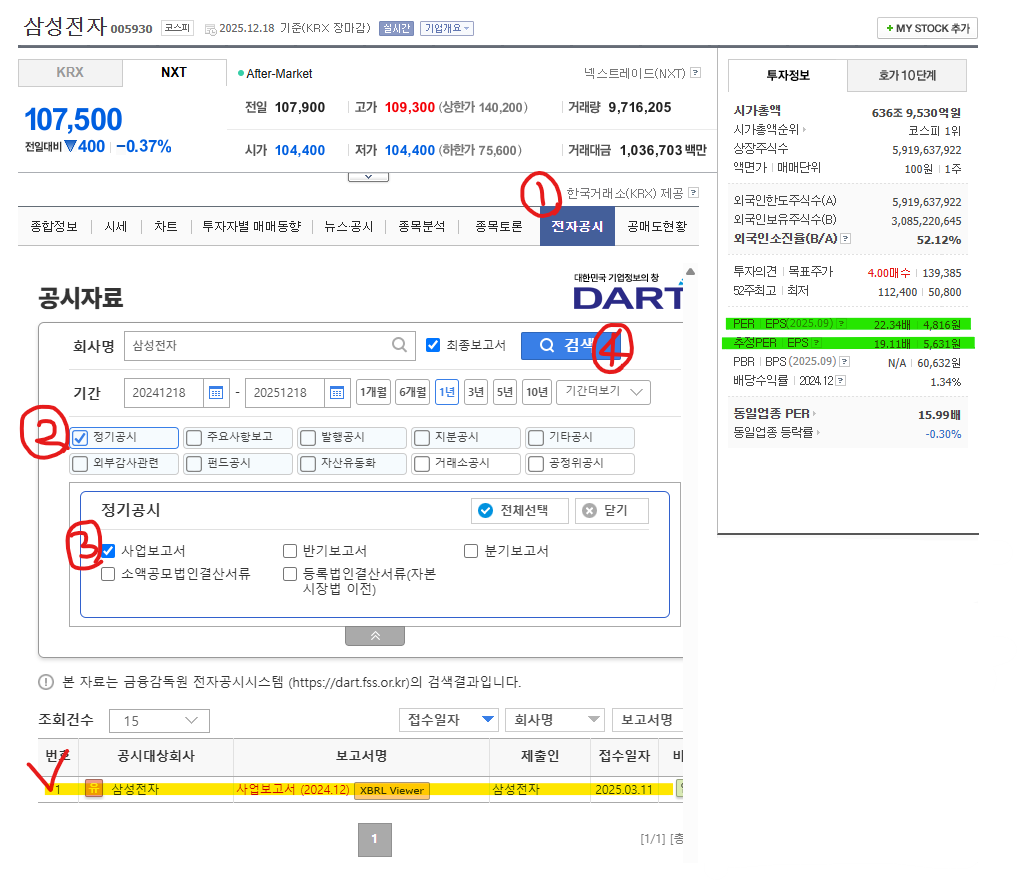
Task: Click the info icon before the DART notice
Action: point(46,682)
